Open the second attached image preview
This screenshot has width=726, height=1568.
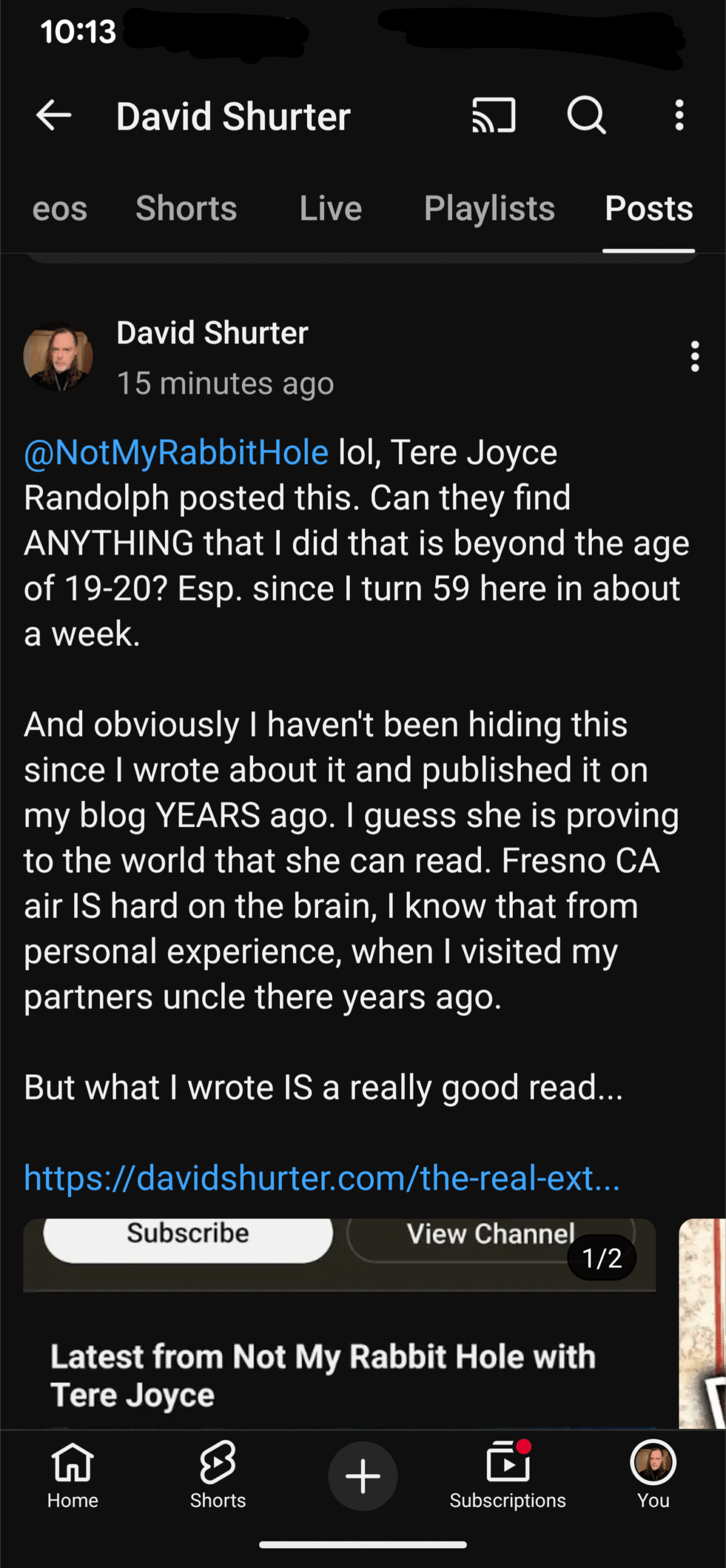pos(703,1323)
